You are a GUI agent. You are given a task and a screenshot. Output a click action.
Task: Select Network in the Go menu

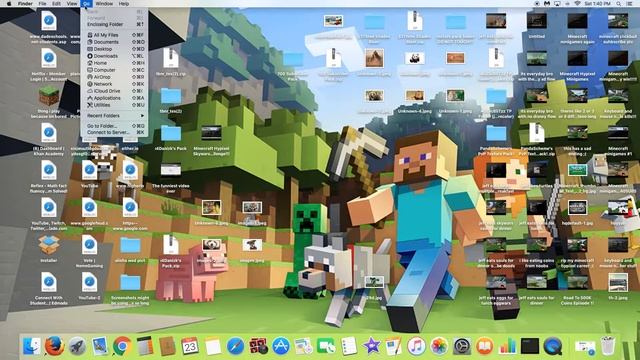[114, 84]
